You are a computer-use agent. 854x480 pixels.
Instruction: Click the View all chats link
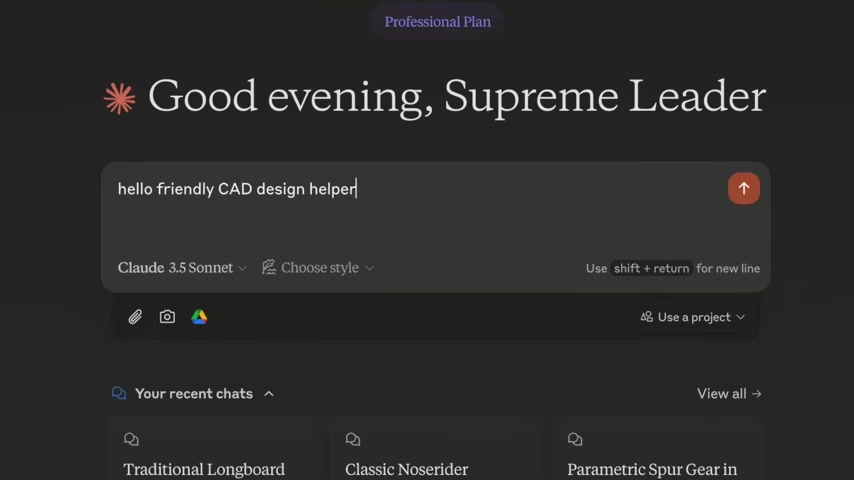tap(728, 393)
